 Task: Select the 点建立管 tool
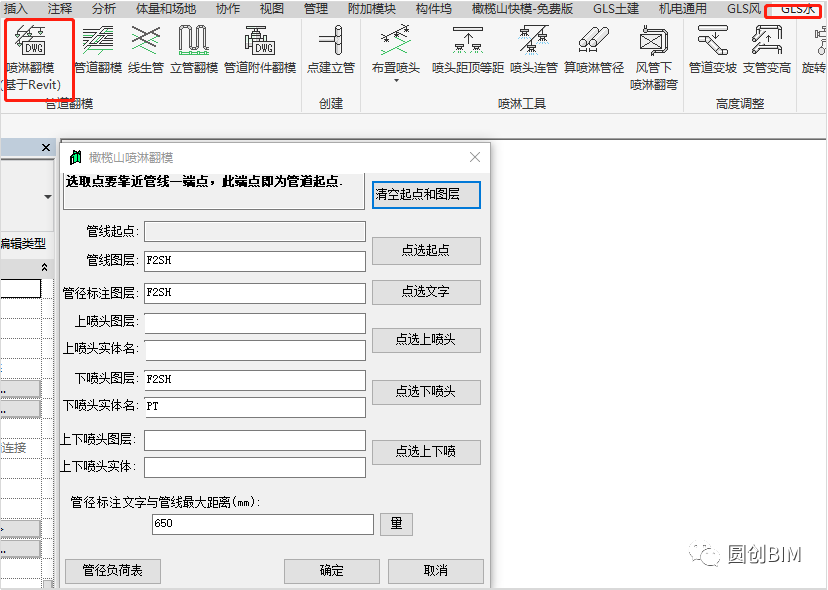331,50
